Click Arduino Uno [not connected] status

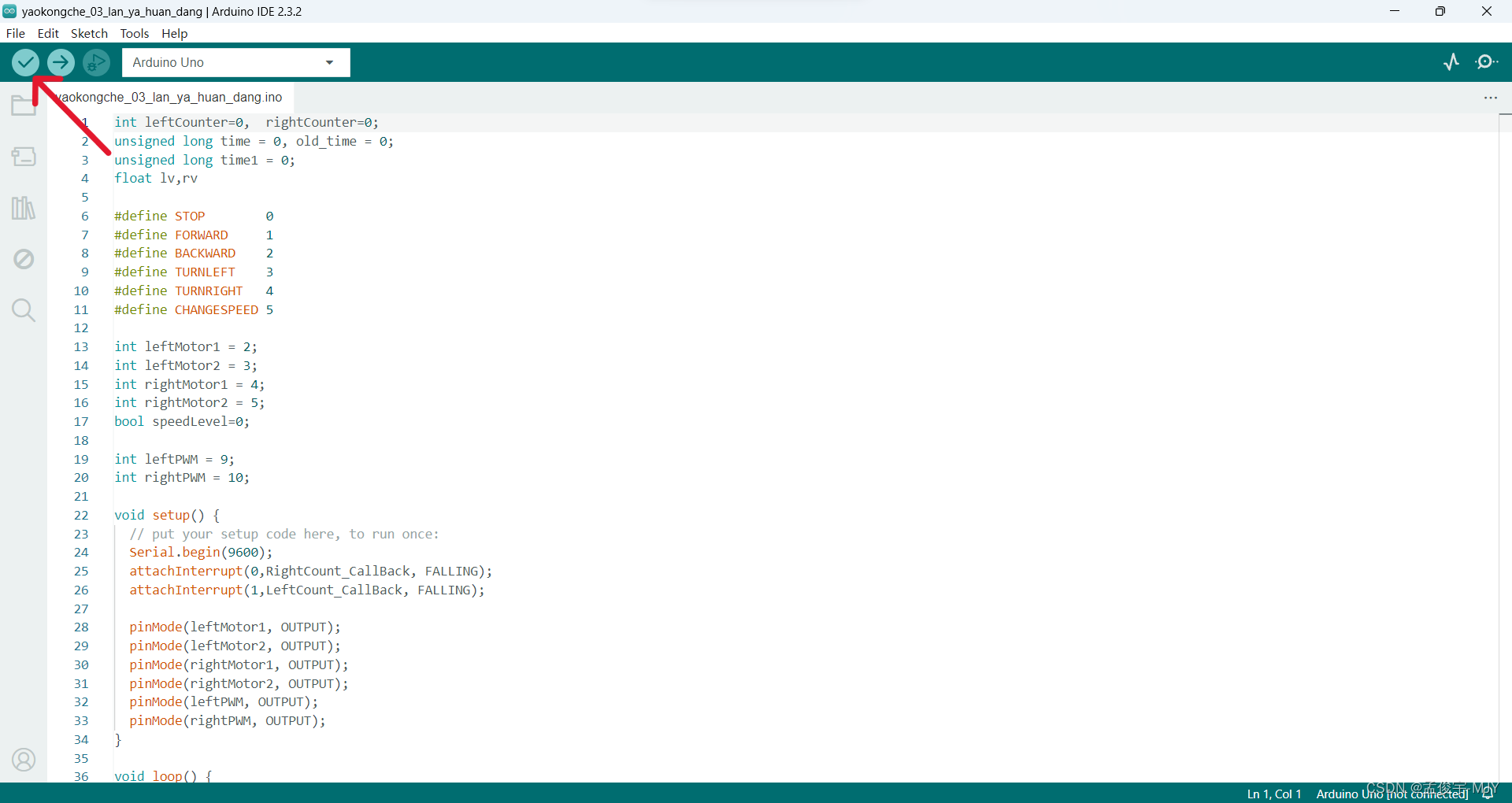coord(1392,794)
